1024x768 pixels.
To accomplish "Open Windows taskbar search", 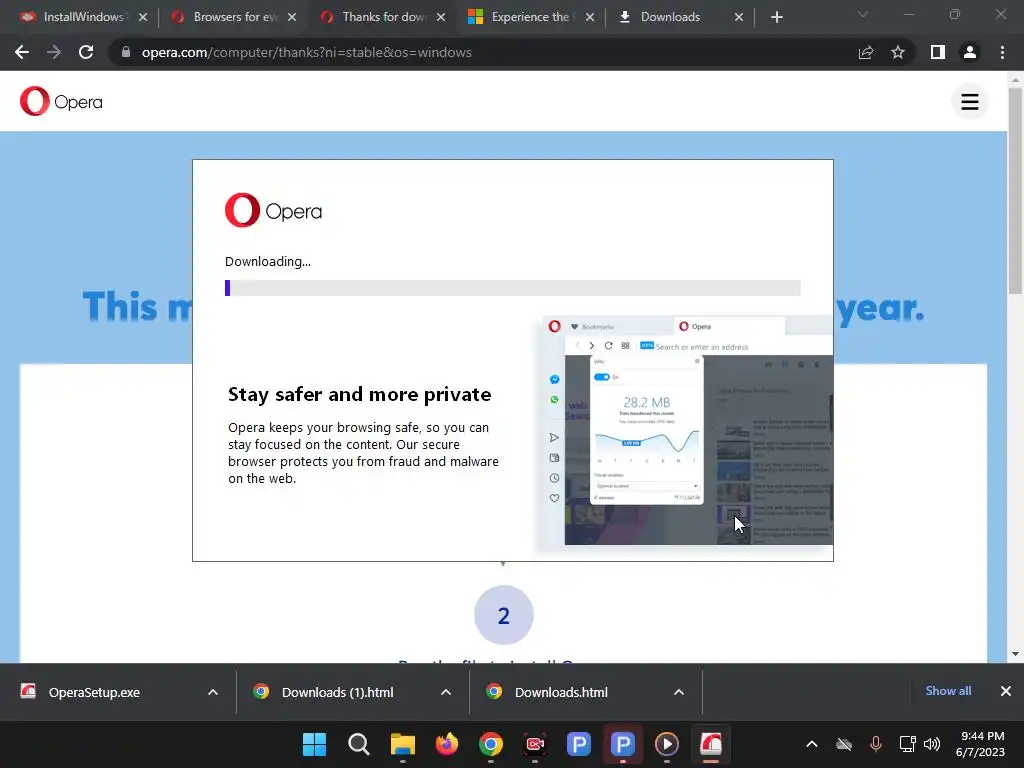I will point(359,744).
